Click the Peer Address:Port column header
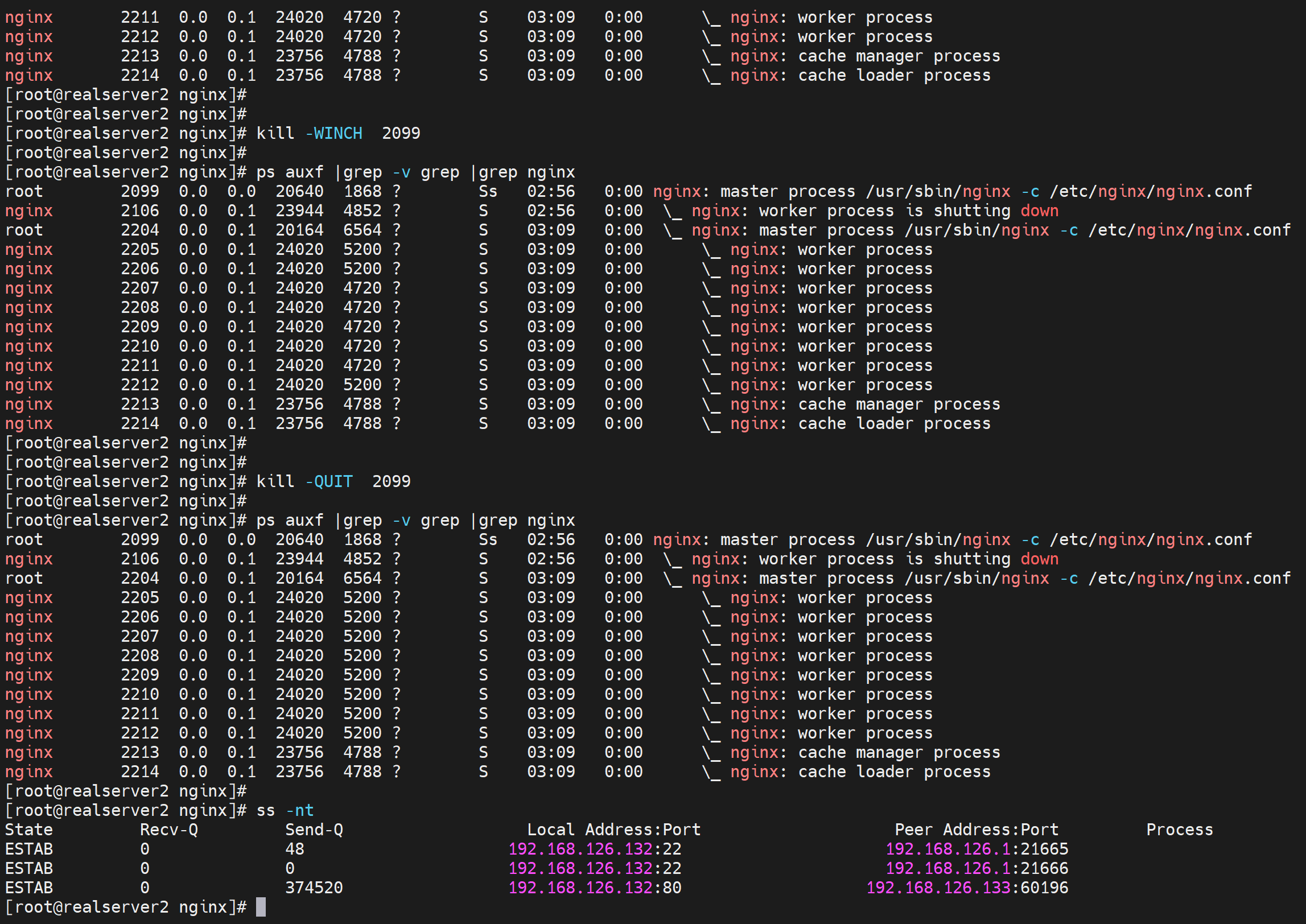The height and width of the screenshot is (924, 1306). [976, 830]
